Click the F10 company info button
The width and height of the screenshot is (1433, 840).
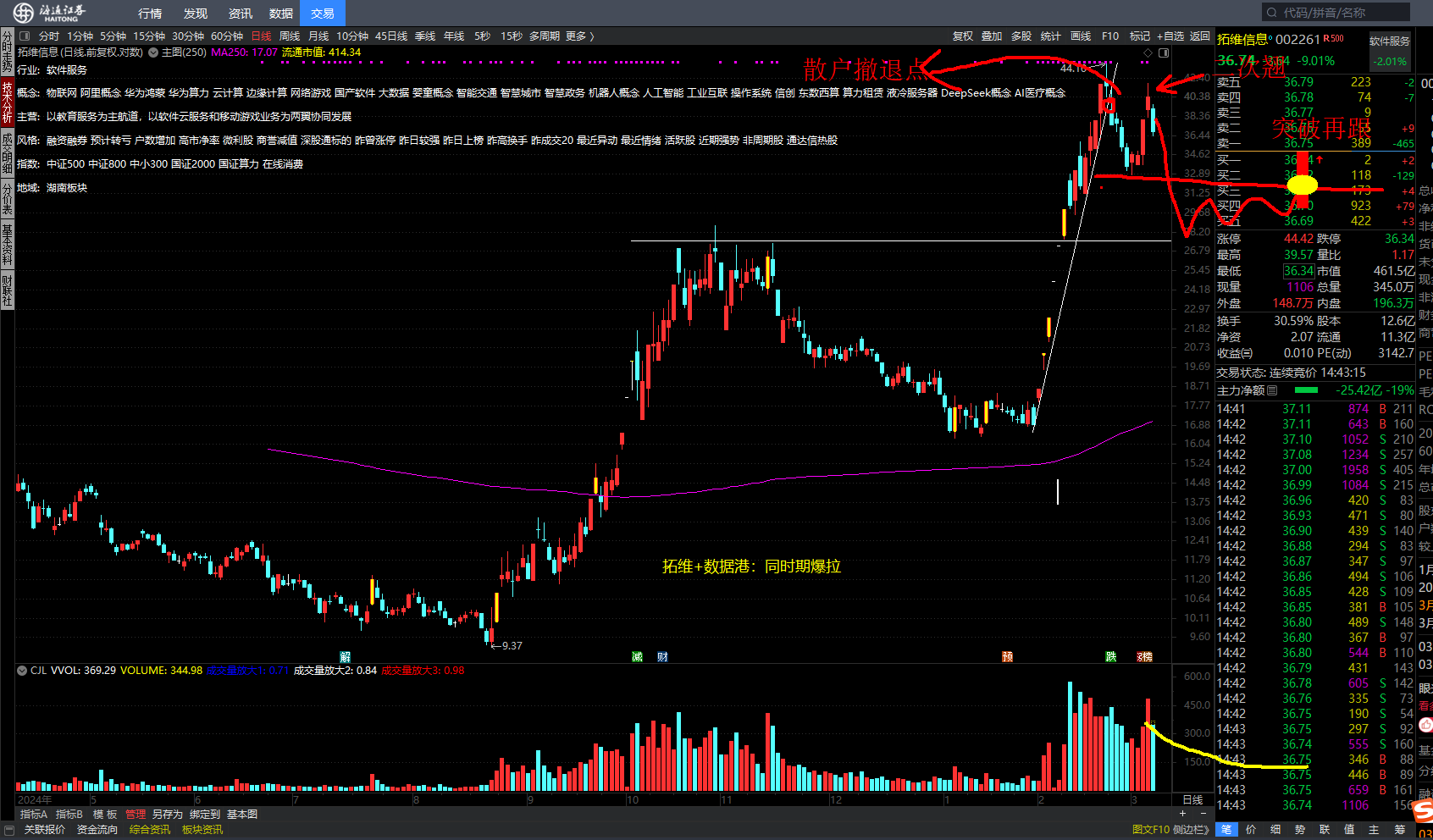tap(1110, 36)
